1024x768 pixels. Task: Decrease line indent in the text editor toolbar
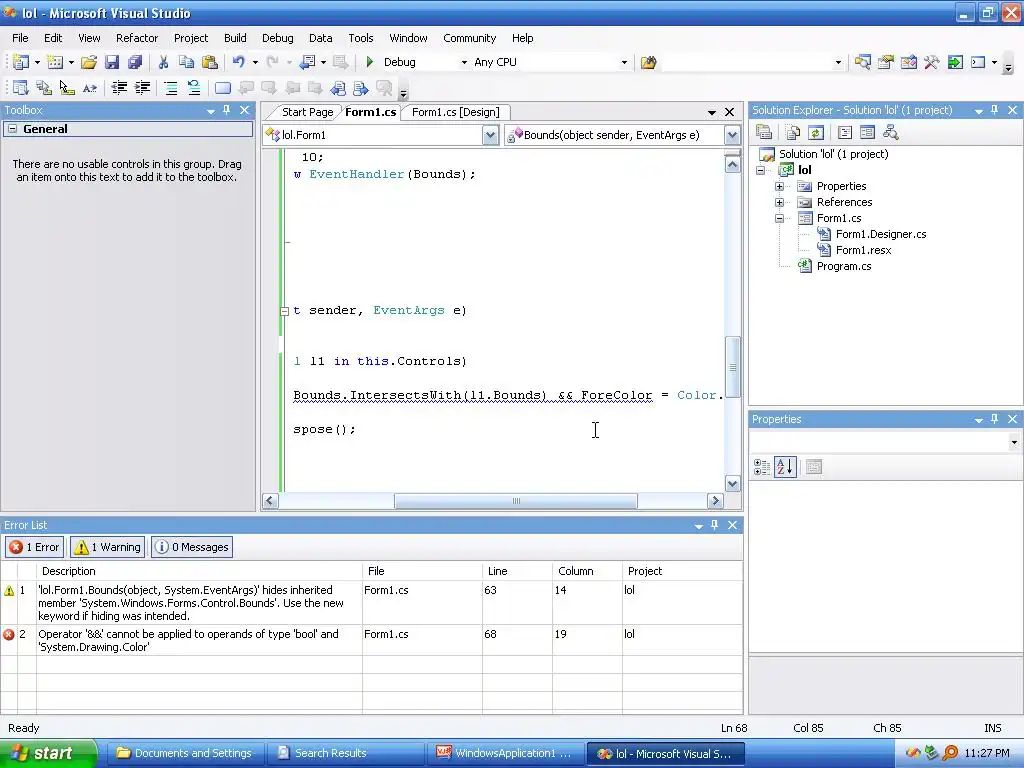(119, 88)
